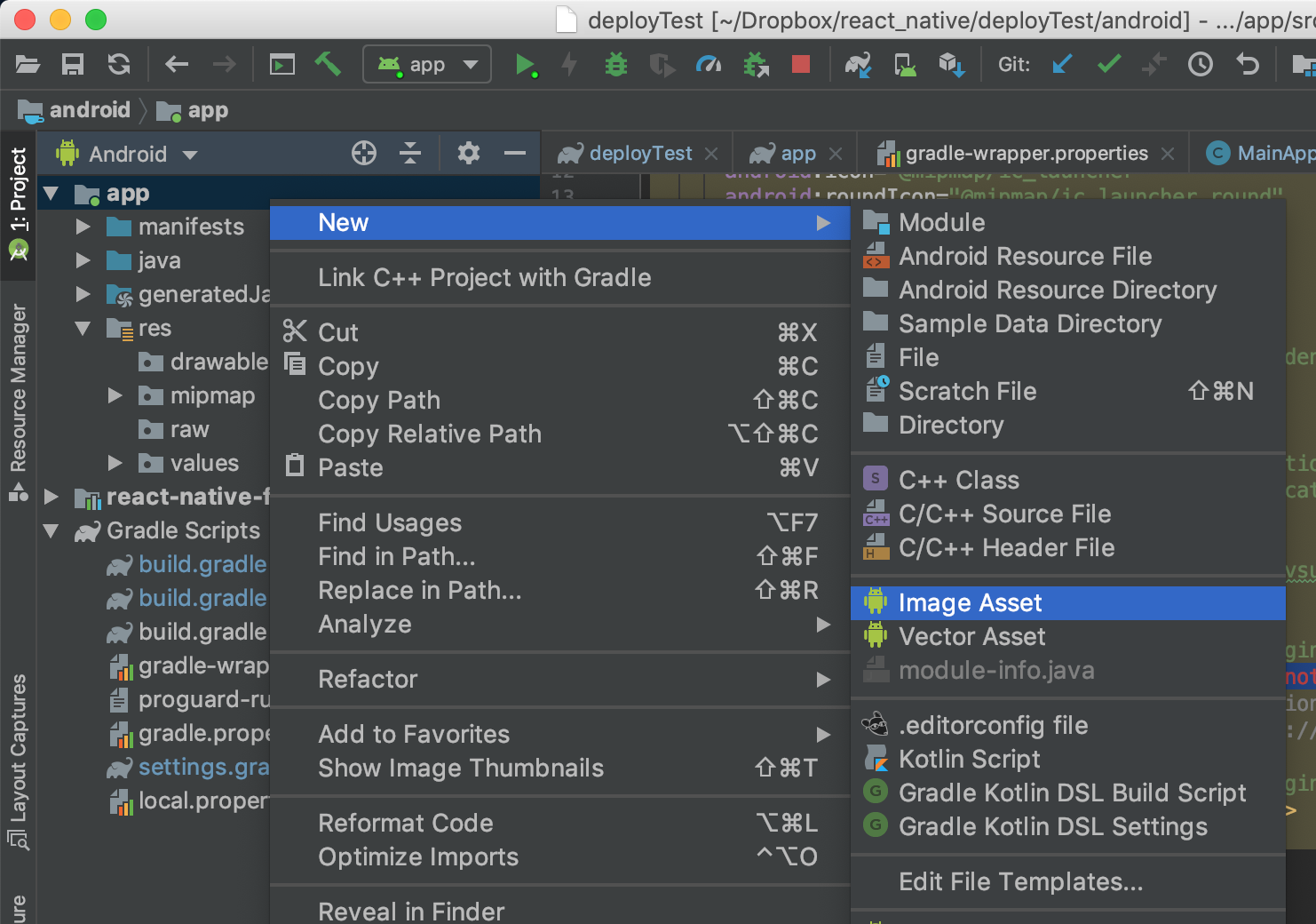The width and height of the screenshot is (1316, 924).
Task: Select Vector Asset menu entry
Action: [1068, 637]
